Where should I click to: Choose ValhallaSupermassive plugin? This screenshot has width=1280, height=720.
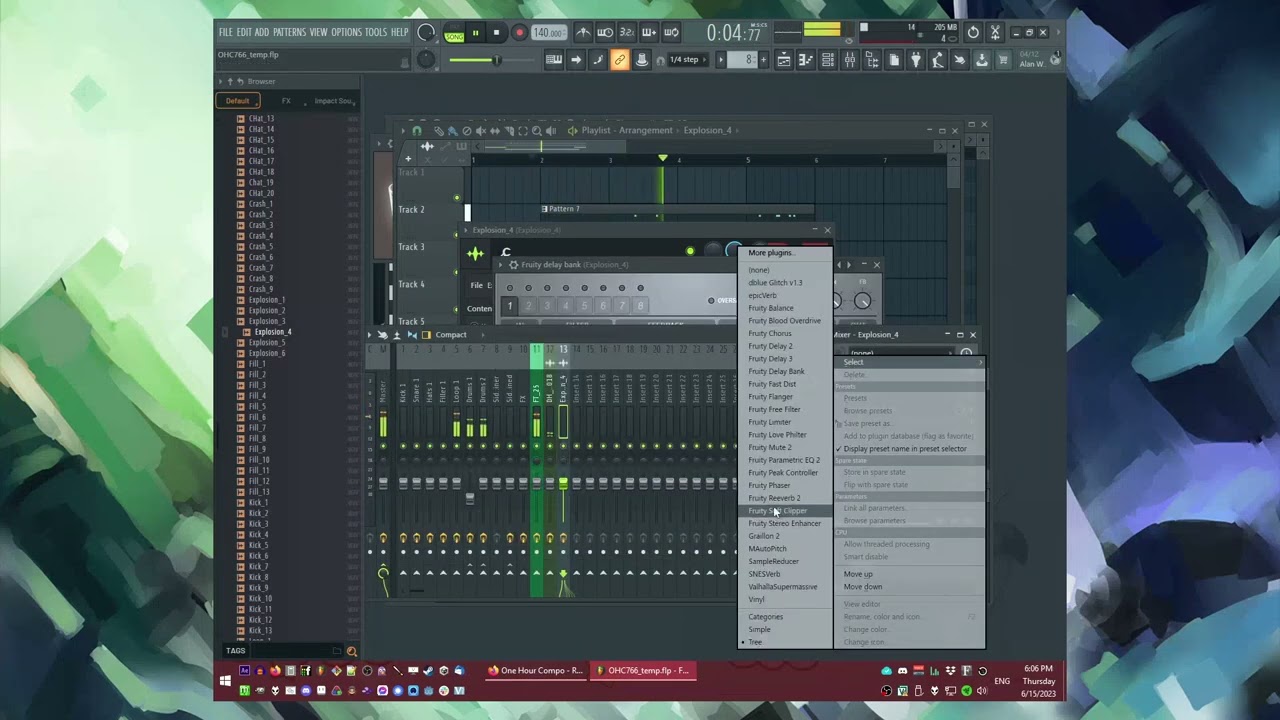click(783, 587)
